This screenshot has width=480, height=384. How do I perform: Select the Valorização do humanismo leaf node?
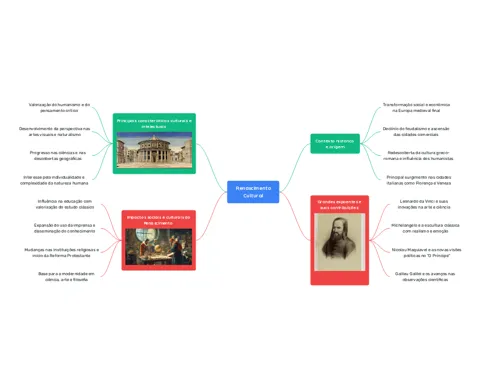[59, 107]
